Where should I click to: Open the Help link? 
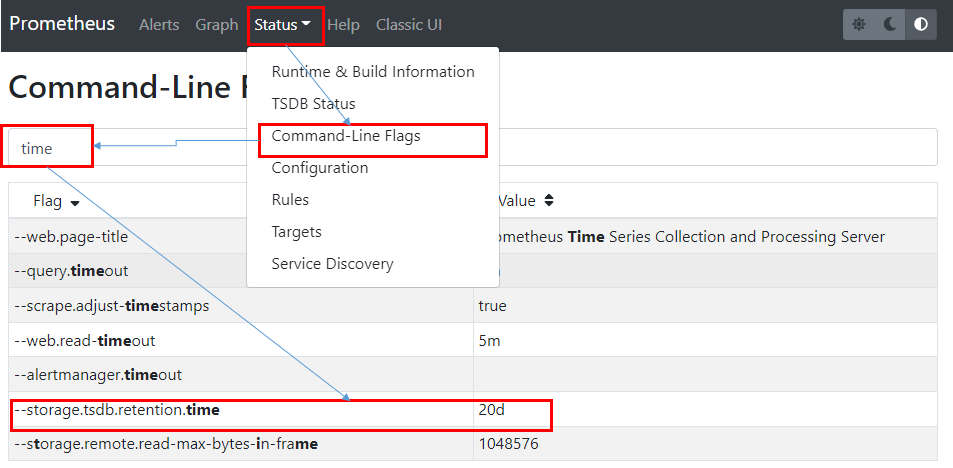pyautogui.click(x=343, y=25)
